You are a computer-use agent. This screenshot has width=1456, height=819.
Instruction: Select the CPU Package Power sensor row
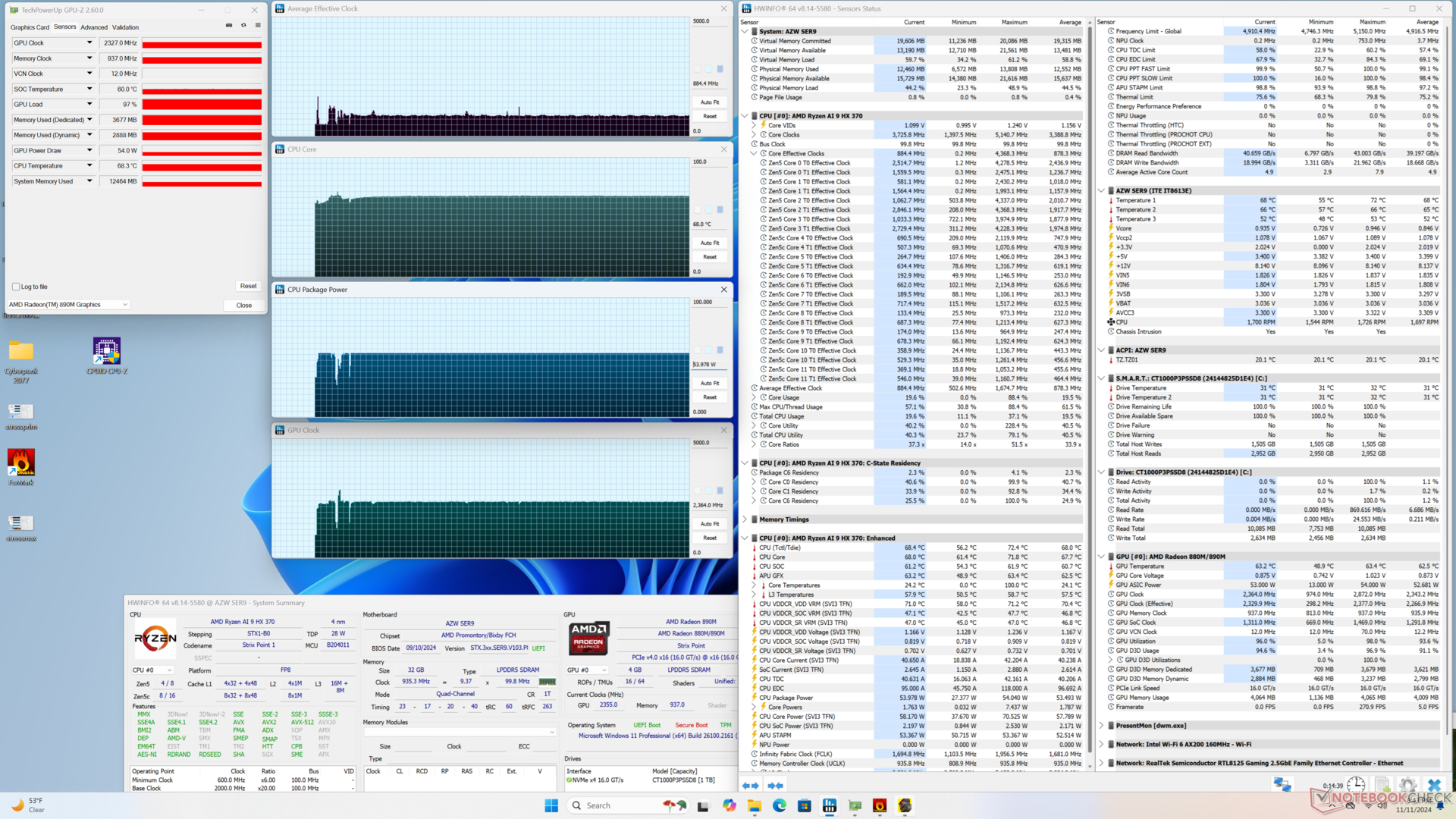tap(916, 698)
